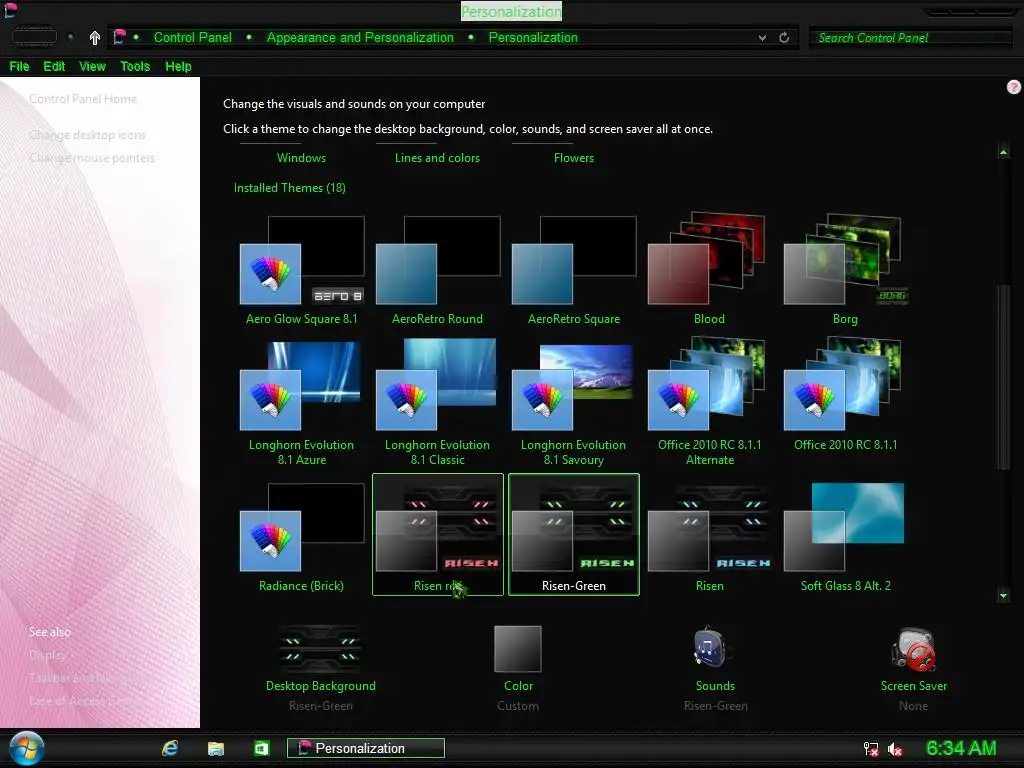Select the Risen red theme
Screen dimensions: 1024x768
[x=438, y=534]
